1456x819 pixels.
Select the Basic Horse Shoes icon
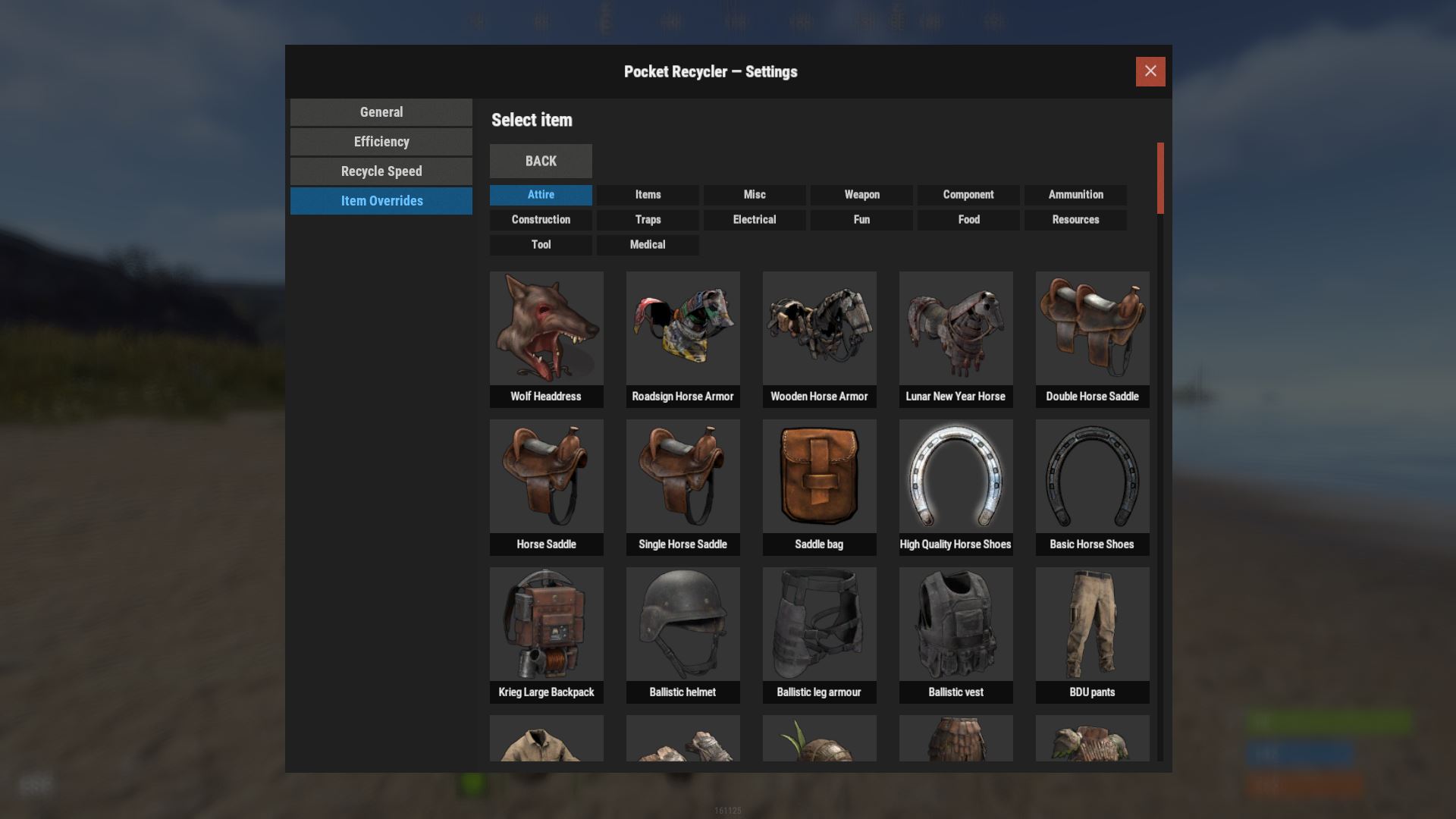click(x=1093, y=475)
